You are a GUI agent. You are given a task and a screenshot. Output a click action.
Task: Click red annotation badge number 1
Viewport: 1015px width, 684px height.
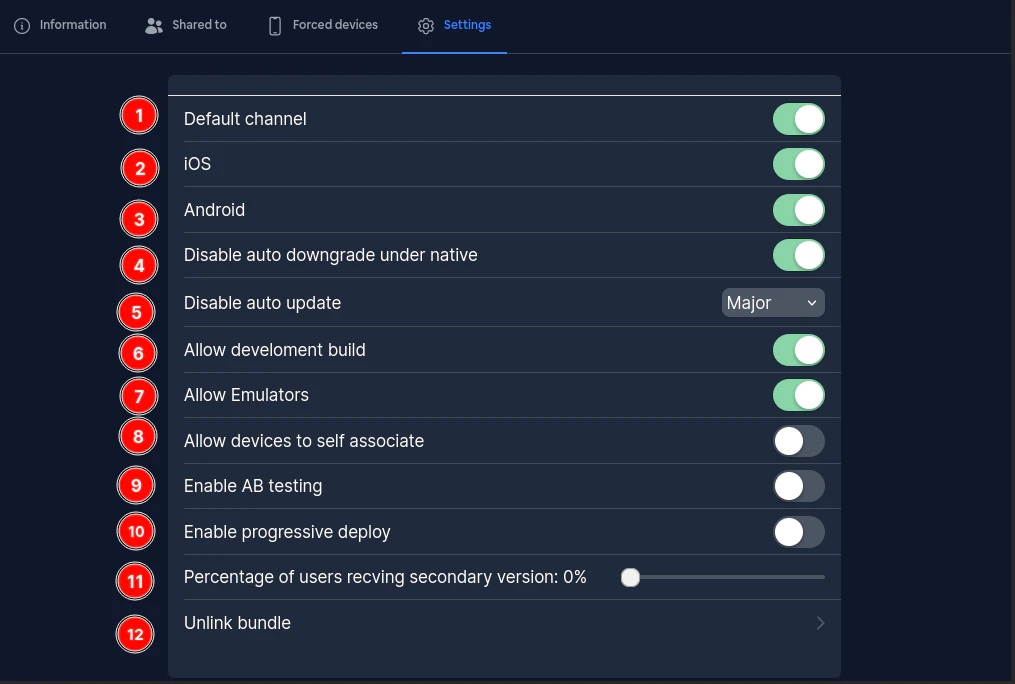pyautogui.click(x=139, y=116)
